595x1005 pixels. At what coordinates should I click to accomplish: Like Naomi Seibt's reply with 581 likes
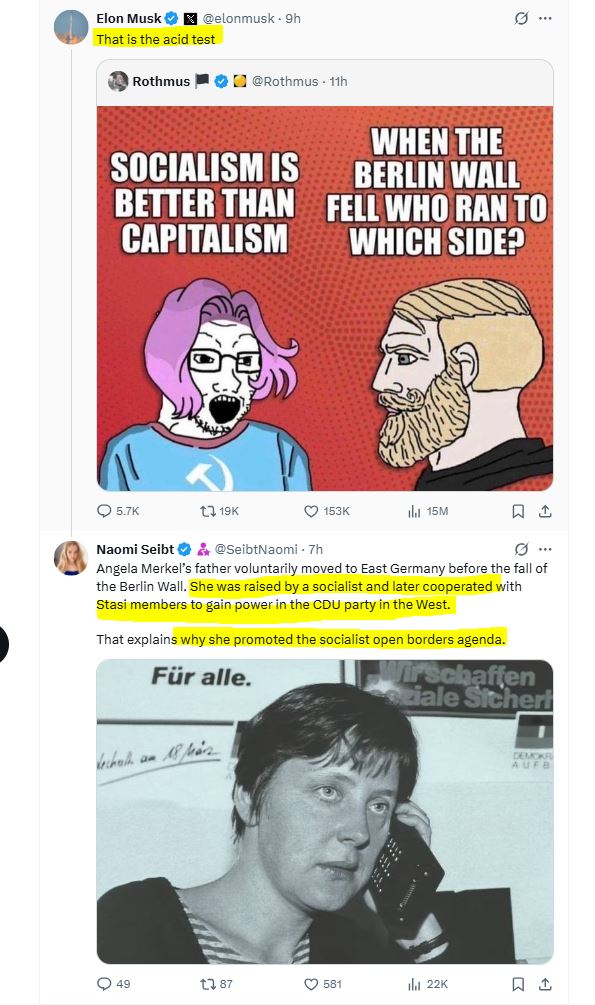(x=323, y=984)
